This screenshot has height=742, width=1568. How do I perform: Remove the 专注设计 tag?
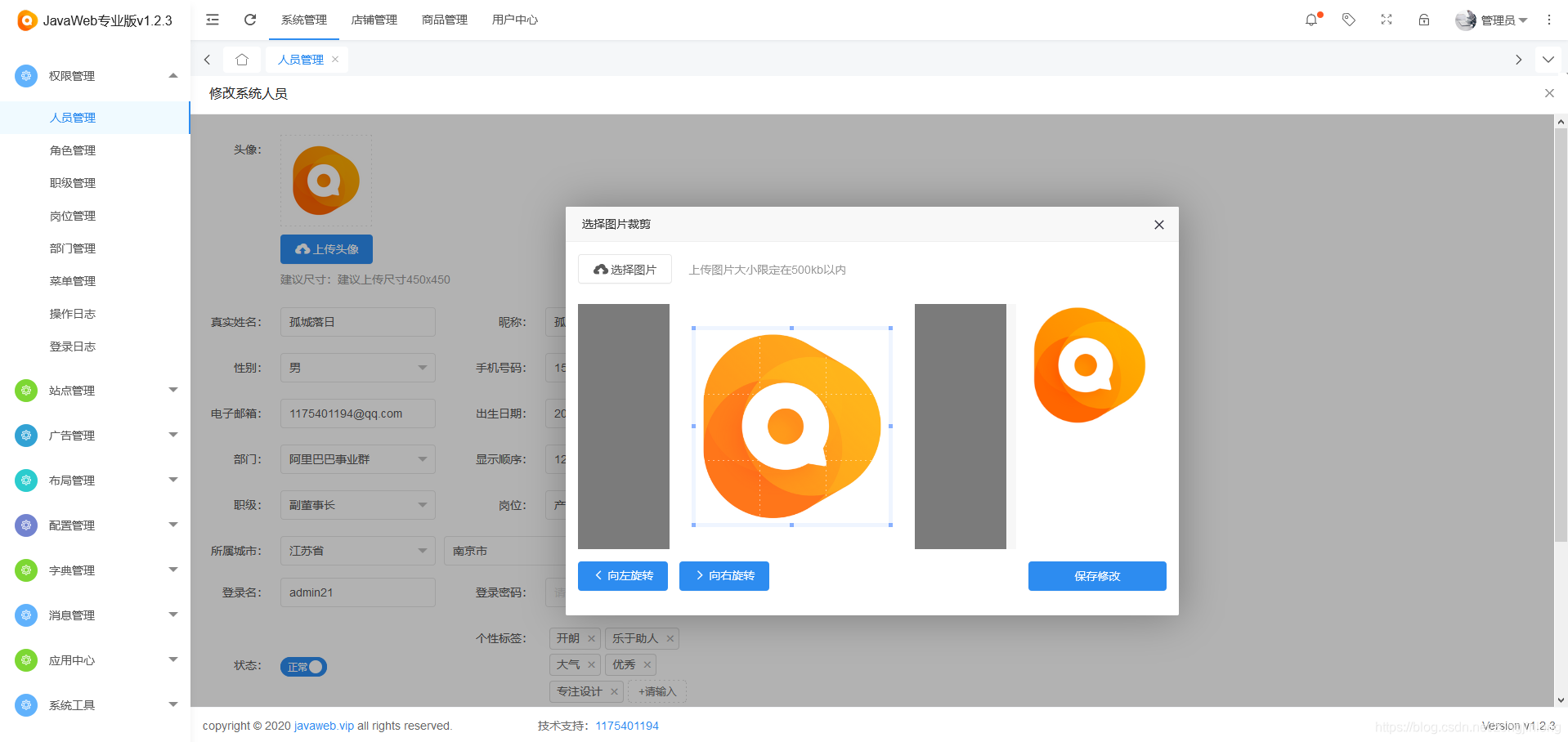pos(614,691)
